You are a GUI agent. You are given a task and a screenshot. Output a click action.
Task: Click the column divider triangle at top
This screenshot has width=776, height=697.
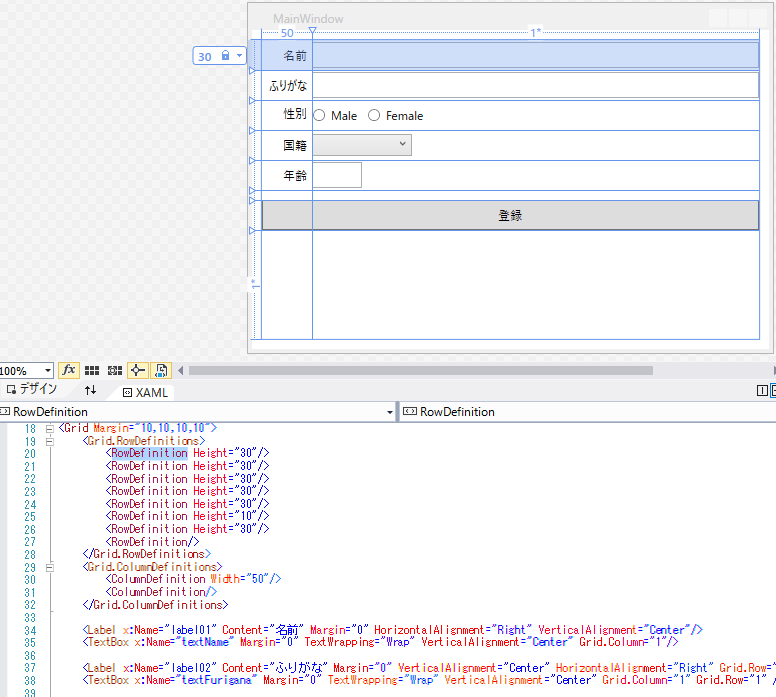click(x=312, y=31)
